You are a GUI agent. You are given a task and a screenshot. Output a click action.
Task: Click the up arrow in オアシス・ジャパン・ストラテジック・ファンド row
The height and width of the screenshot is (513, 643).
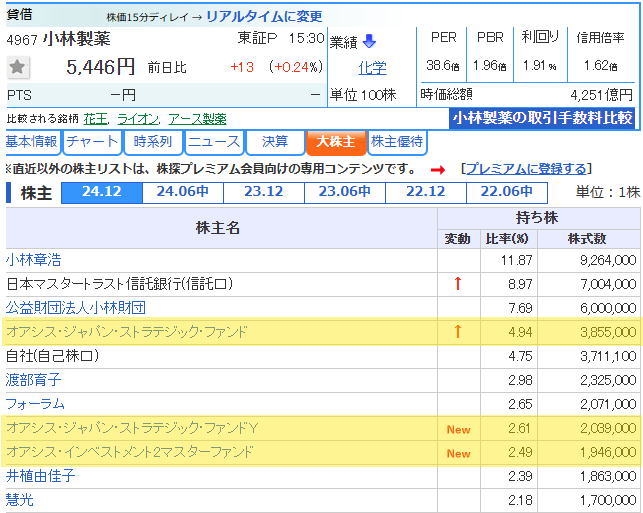[458, 331]
